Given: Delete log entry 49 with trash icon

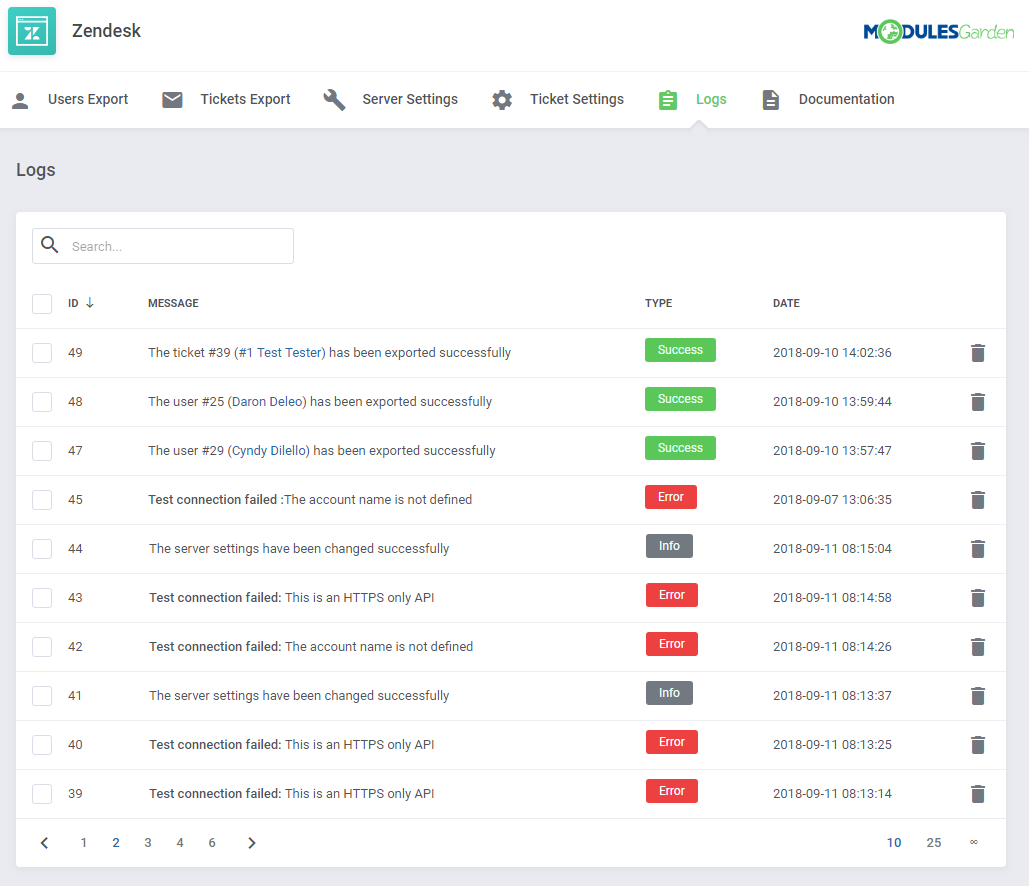Looking at the screenshot, I should coord(978,353).
